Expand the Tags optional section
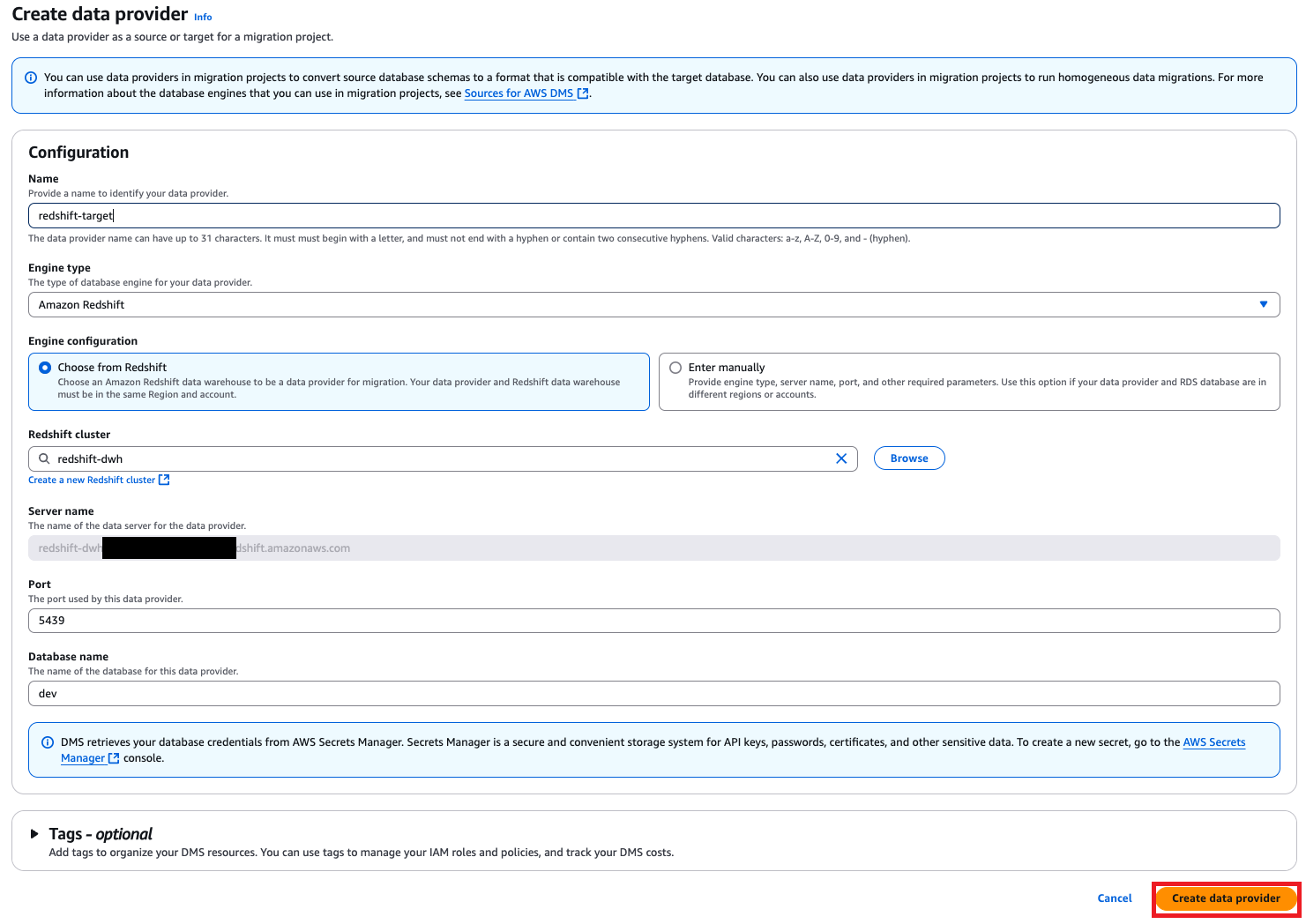Image resolution: width=1306 pixels, height=924 pixels. click(34, 834)
